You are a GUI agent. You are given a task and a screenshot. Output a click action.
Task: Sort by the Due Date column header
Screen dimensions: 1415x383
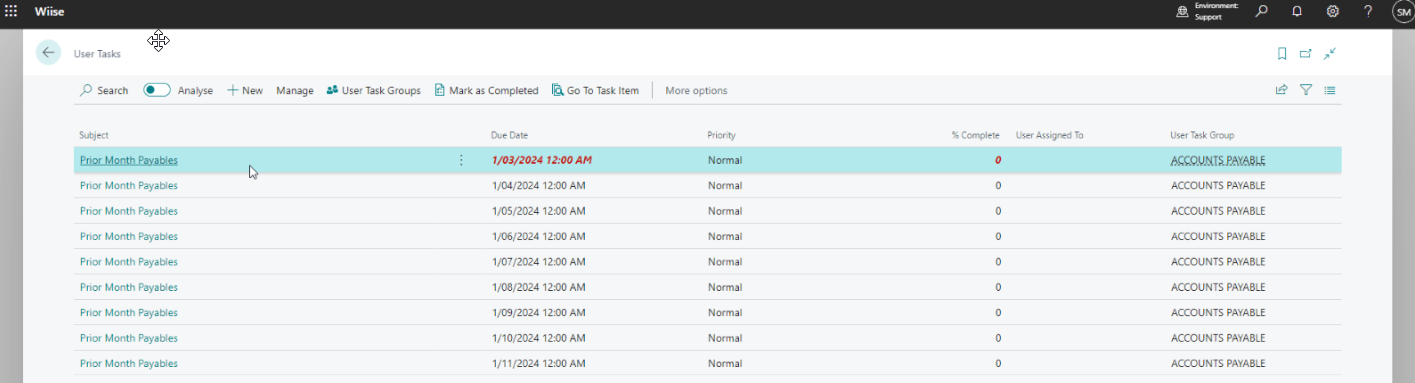click(x=510, y=135)
